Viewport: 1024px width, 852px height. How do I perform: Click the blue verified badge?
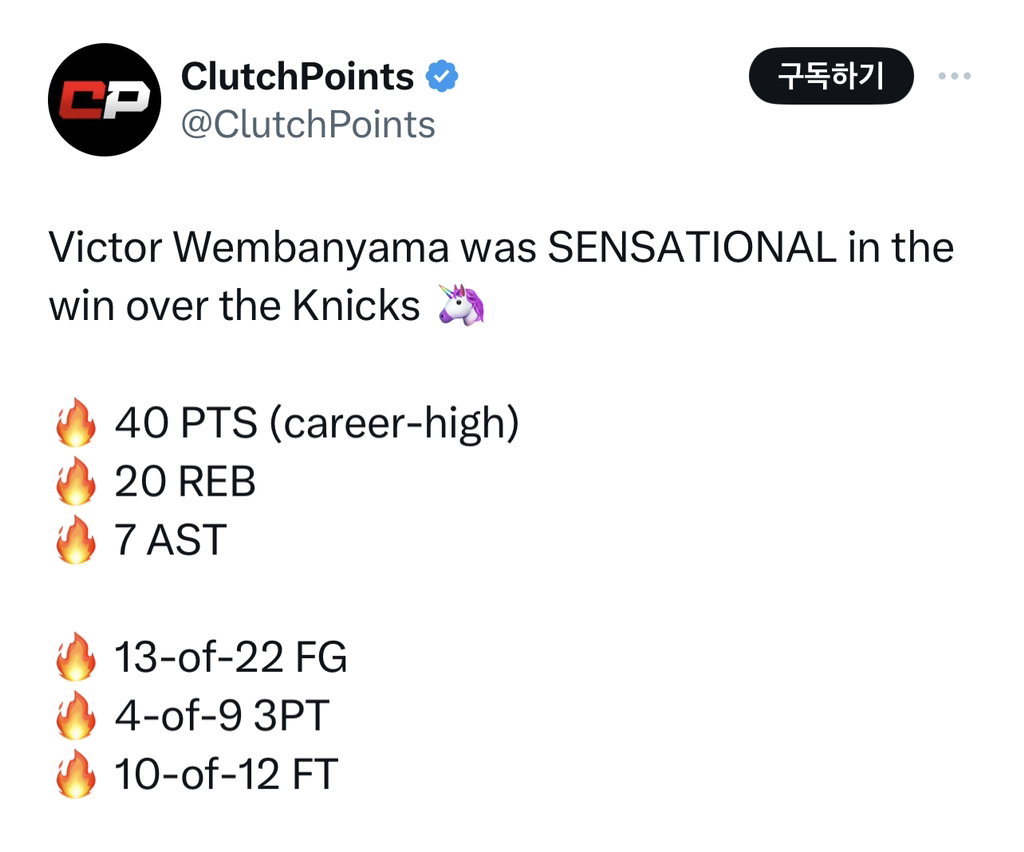(x=442, y=76)
